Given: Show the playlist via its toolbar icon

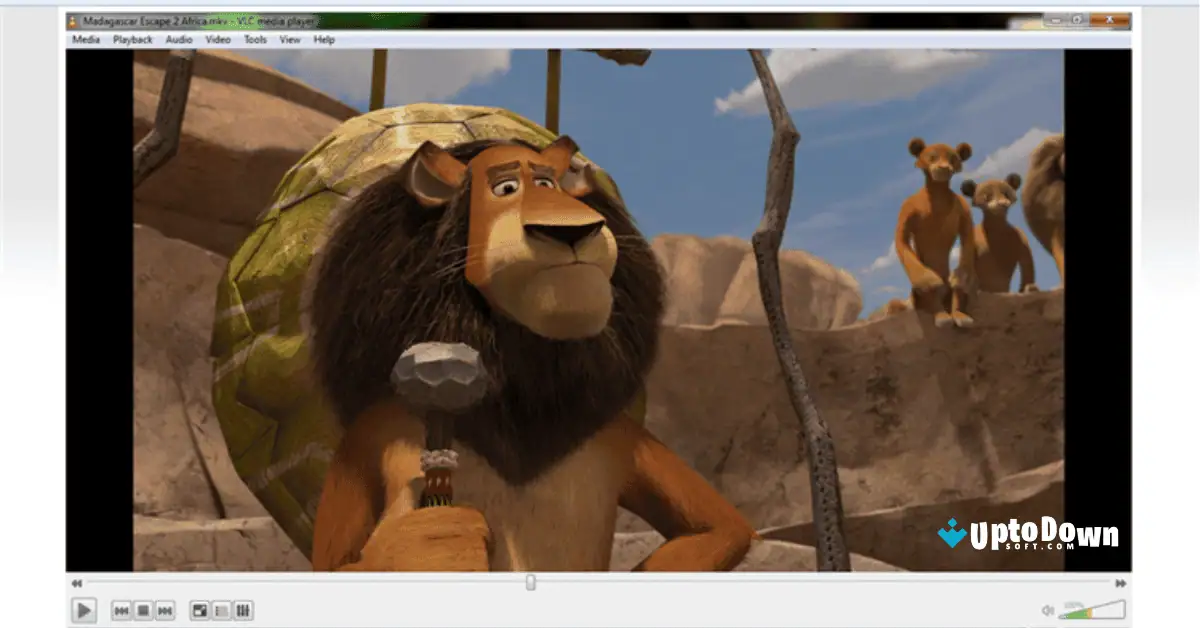Looking at the screenshot, I should [x=221, y=610].
